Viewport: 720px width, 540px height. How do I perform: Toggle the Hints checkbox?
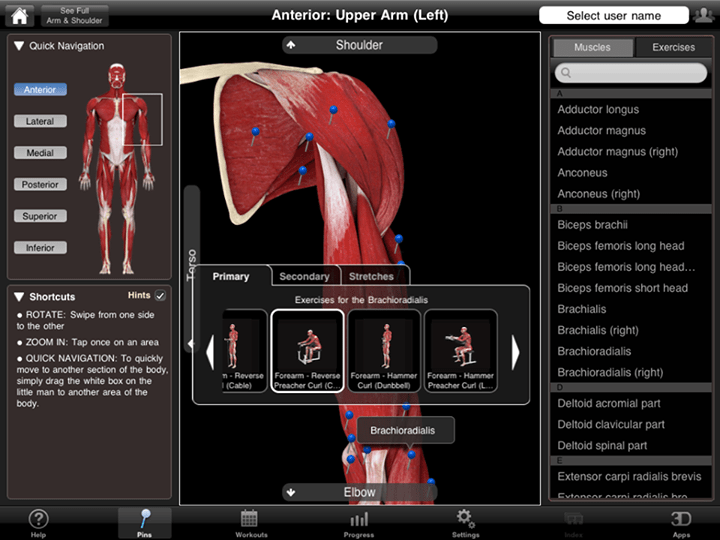pos(160,296)
